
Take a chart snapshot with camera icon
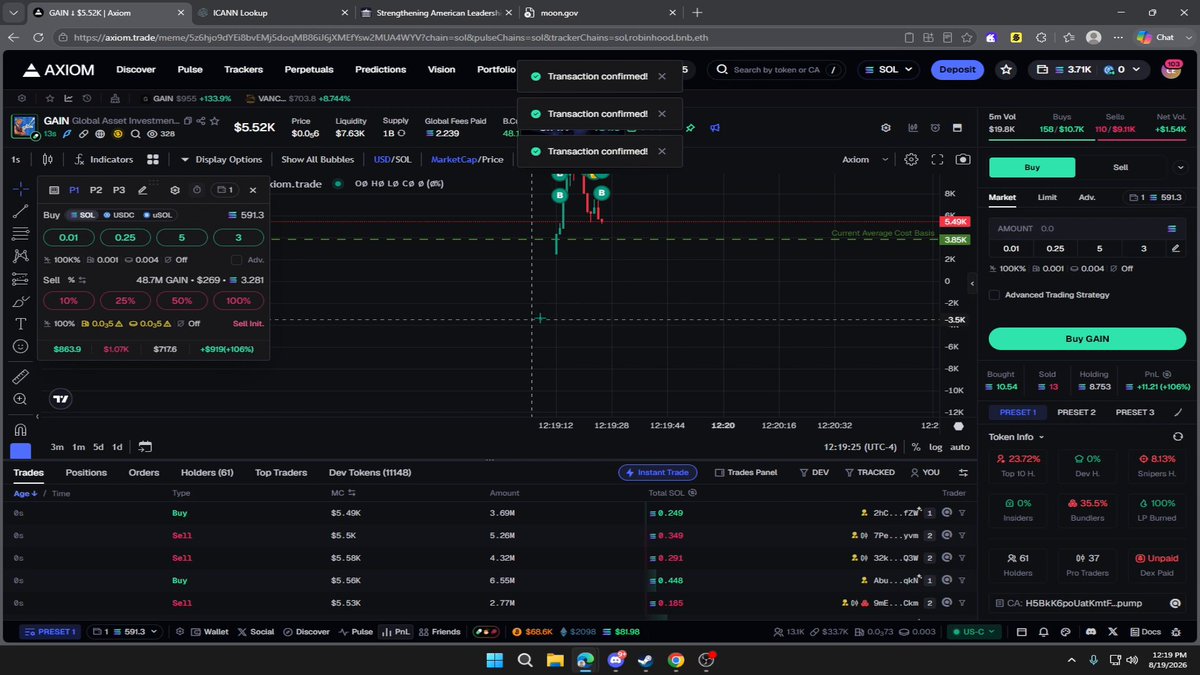(963, 159)
